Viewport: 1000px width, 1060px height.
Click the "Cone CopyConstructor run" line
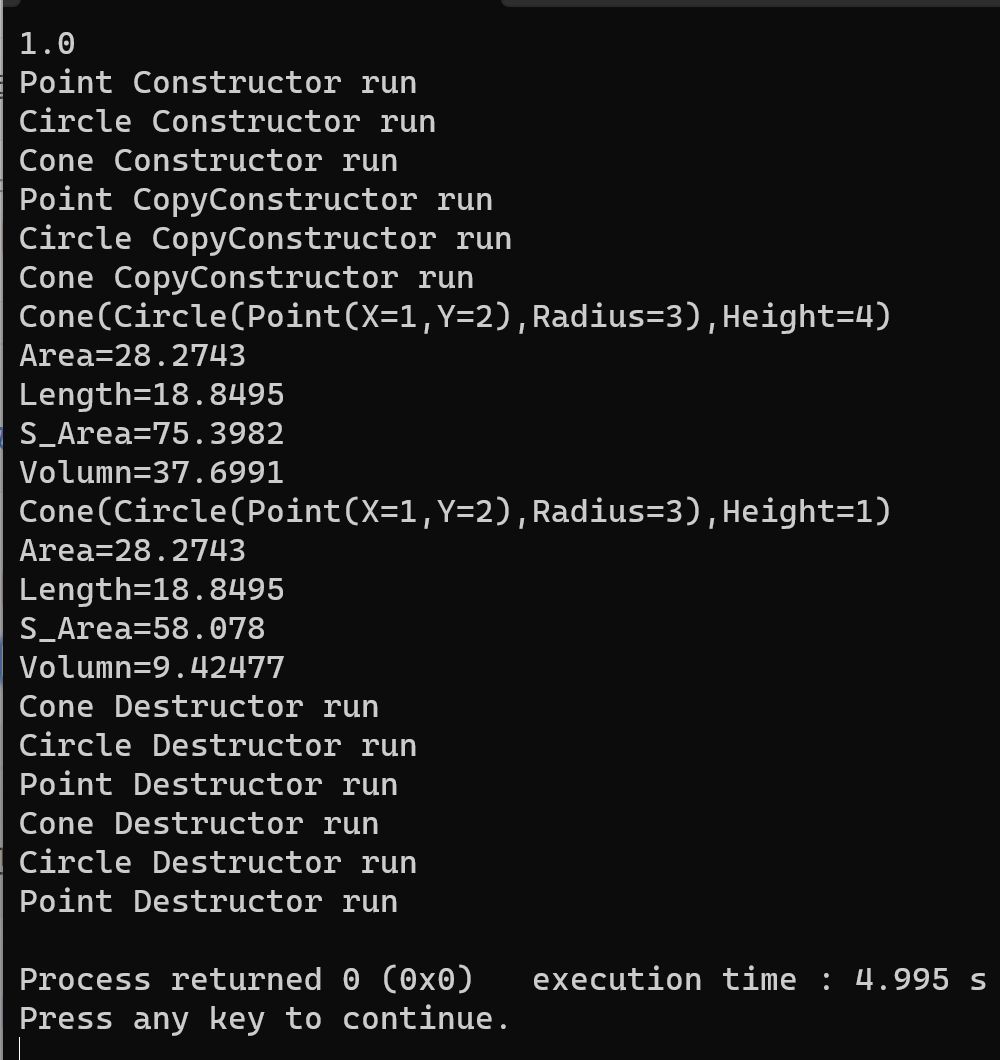[x=246, y=278]
